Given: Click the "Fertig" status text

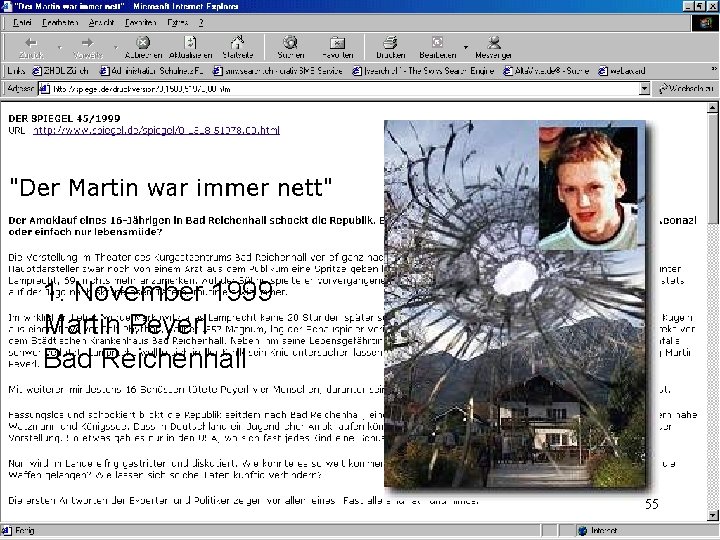Looking at the screenshot, I should tap(25, 531).
